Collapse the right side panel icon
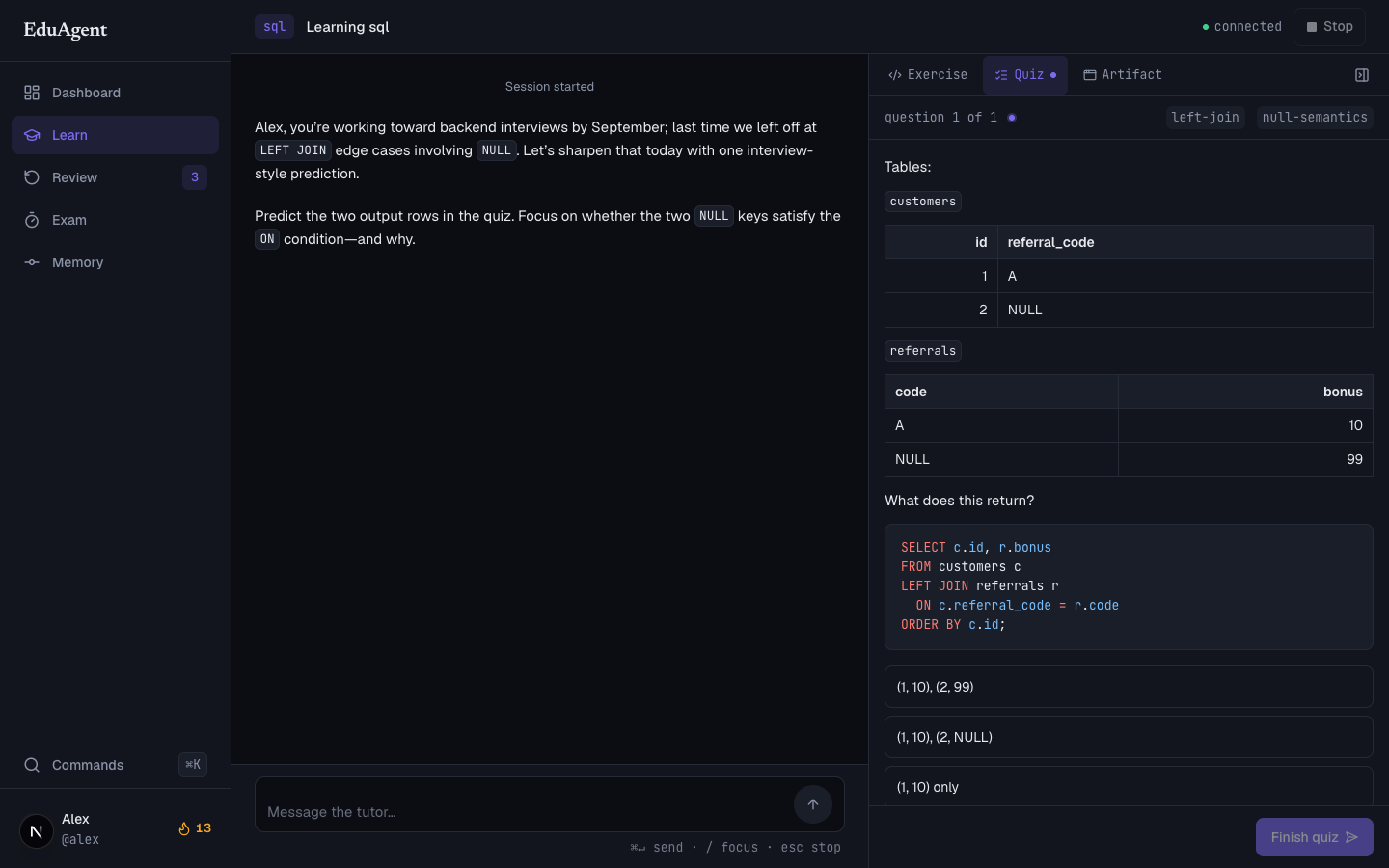Screen dimensions: 1389x868 1362,75
